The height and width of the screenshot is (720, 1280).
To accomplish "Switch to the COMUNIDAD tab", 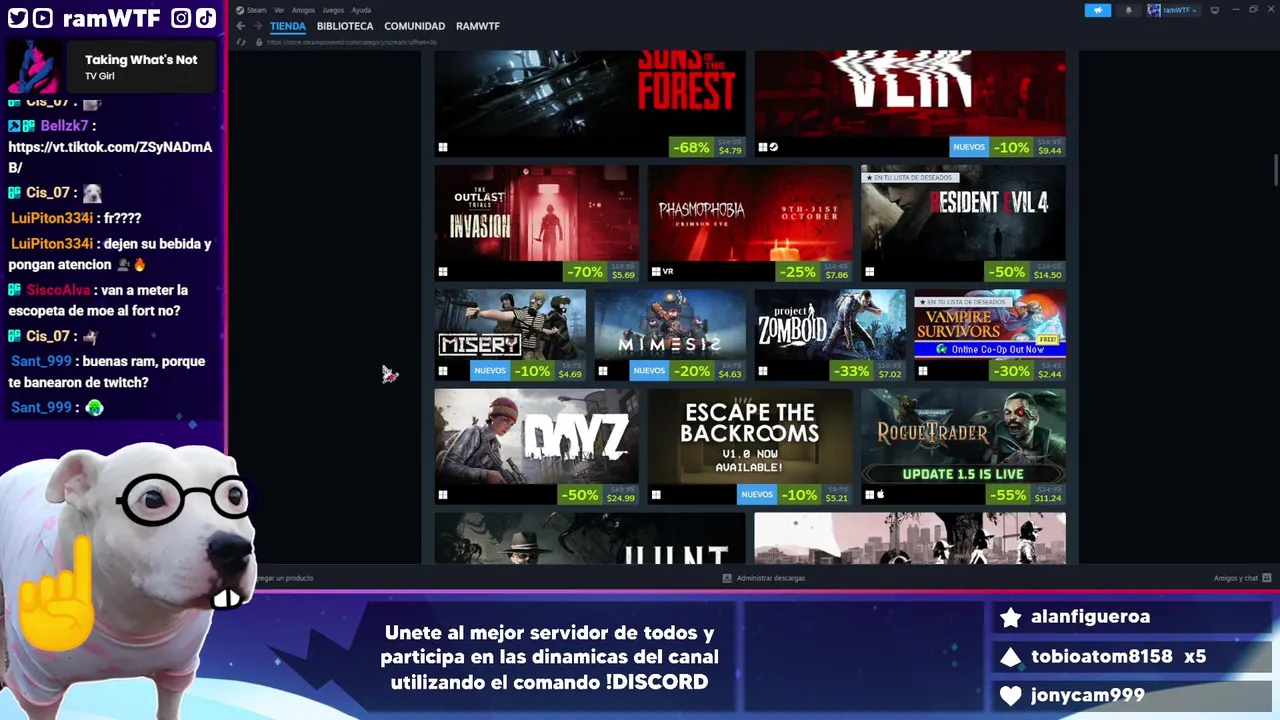I will (x=415, y=26).
